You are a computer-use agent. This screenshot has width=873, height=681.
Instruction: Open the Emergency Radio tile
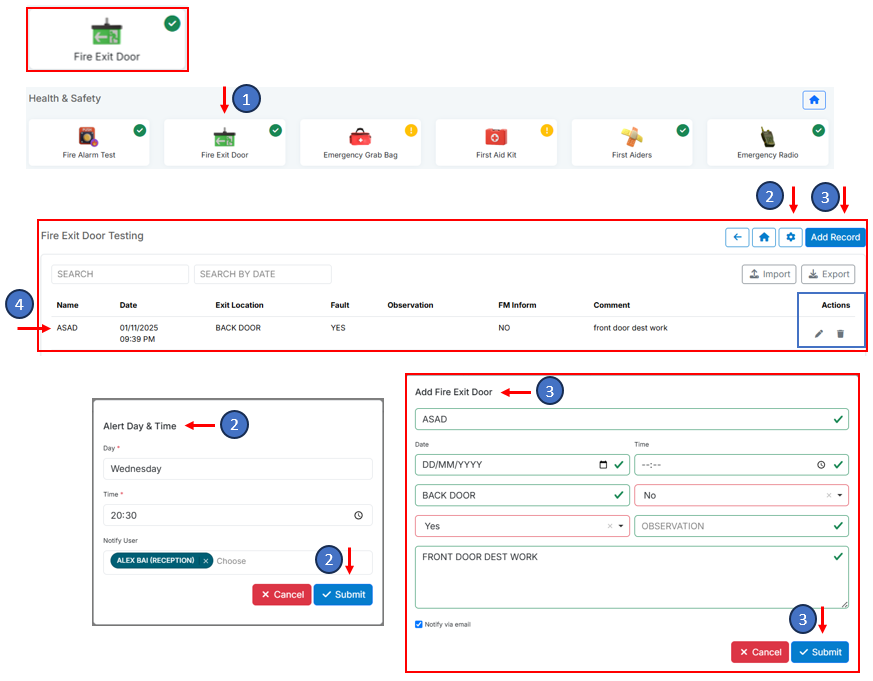coord(767,142)
